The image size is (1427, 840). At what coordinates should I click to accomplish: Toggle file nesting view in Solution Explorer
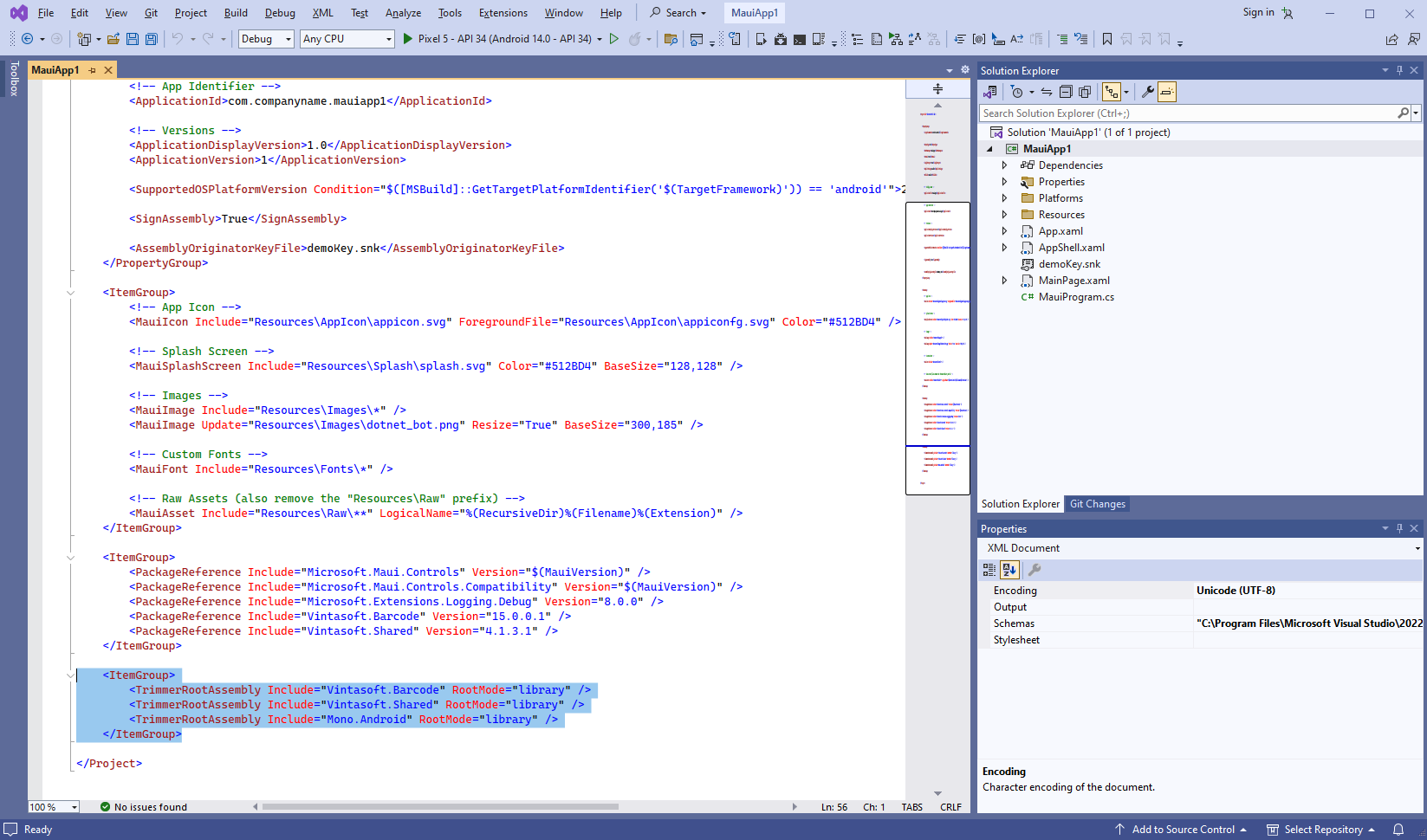[x=1112, y=92]
